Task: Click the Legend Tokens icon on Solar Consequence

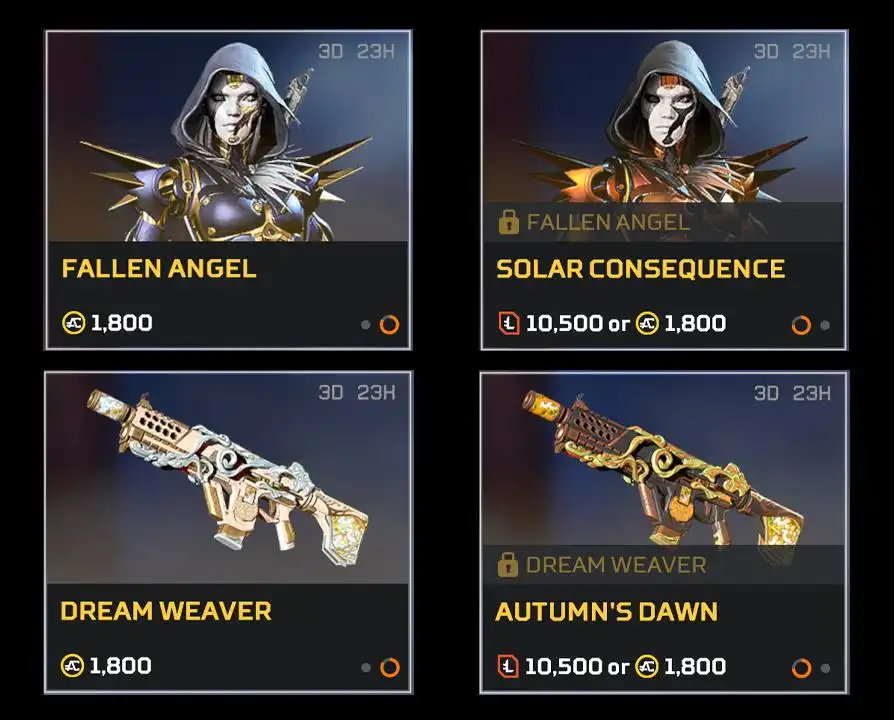Action: pyautogui.click(x=509, y=323)
